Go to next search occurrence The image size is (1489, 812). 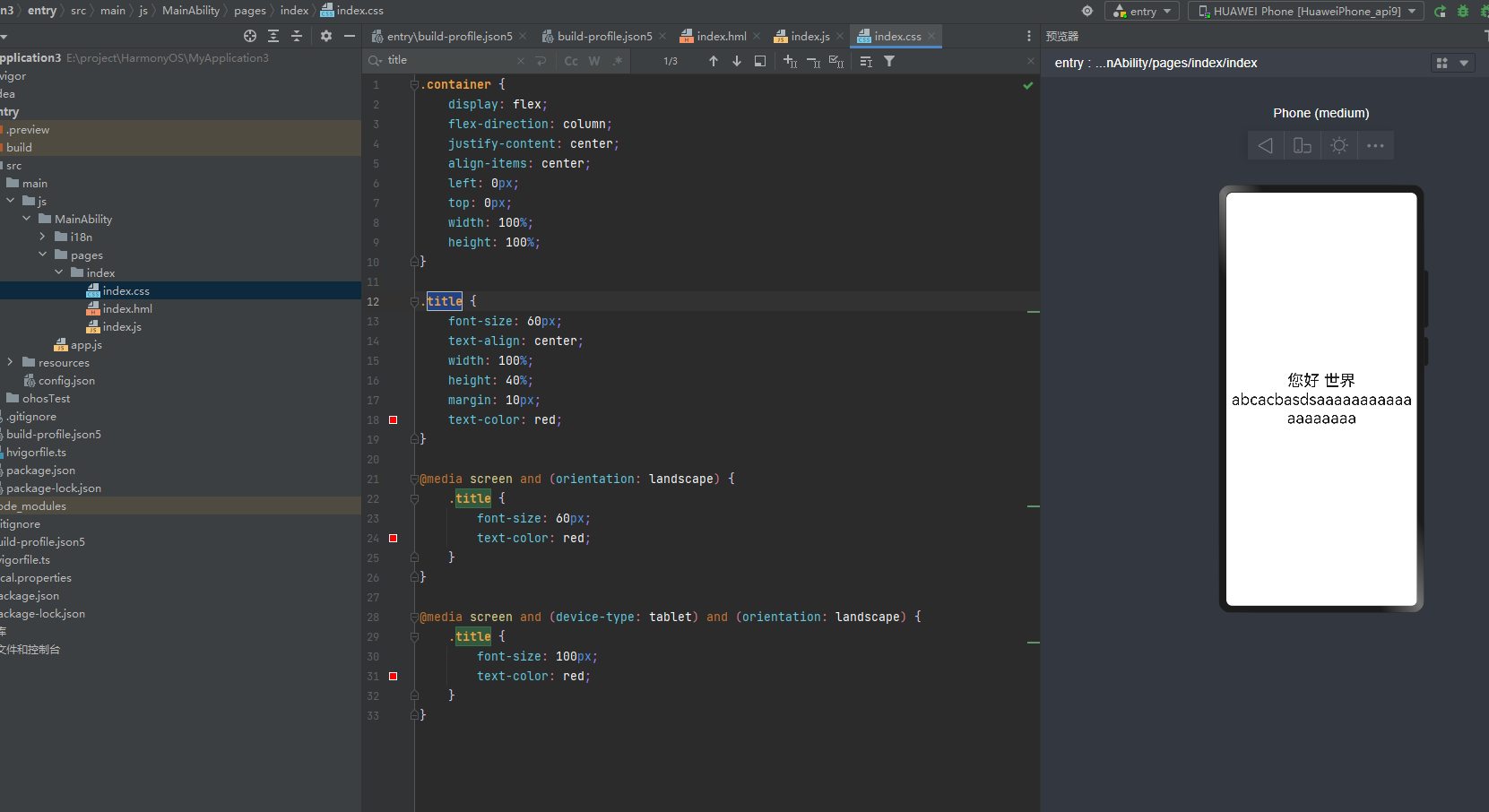[x=737, y=61]
